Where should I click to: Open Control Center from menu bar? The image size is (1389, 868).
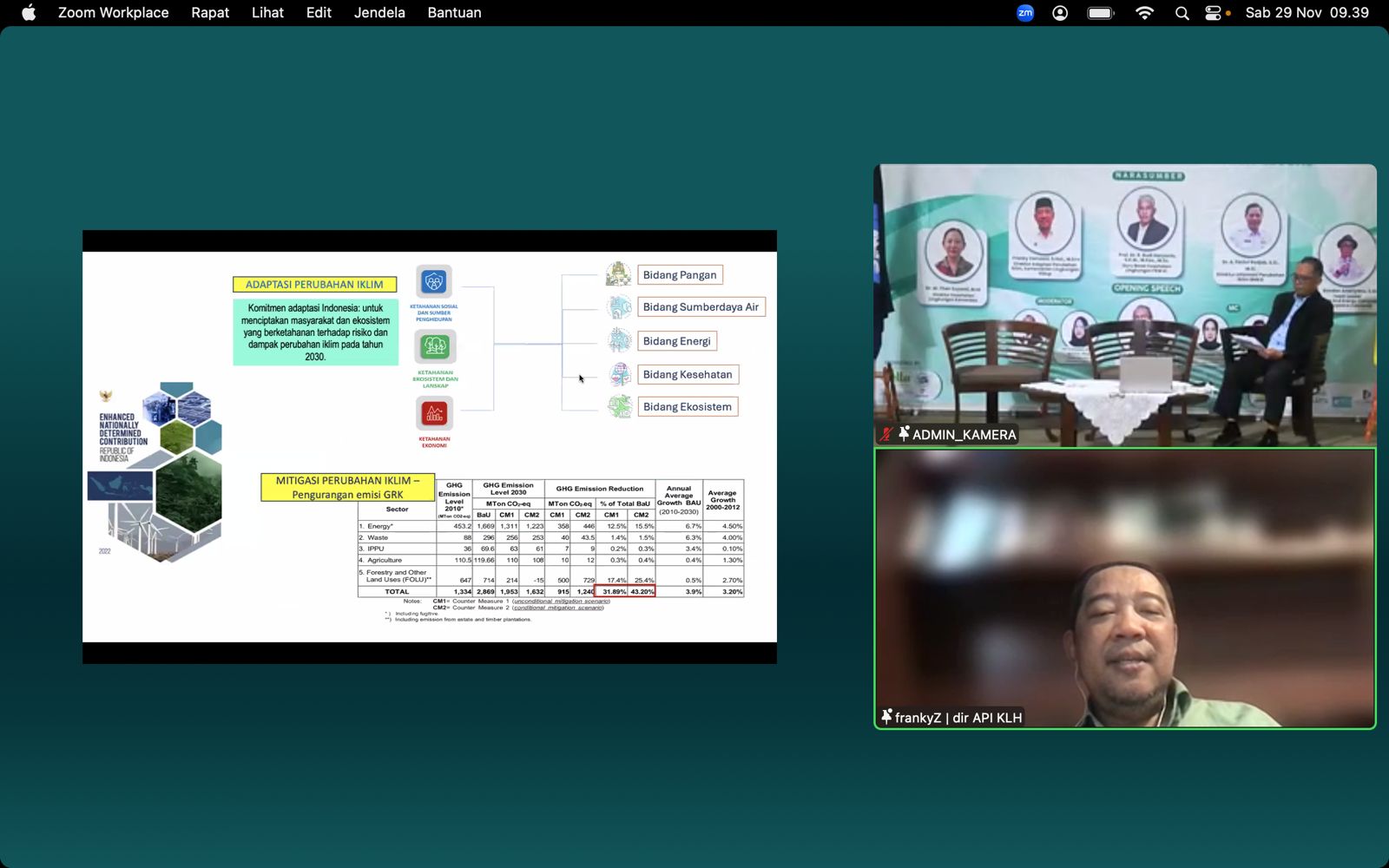(1214, 13)
